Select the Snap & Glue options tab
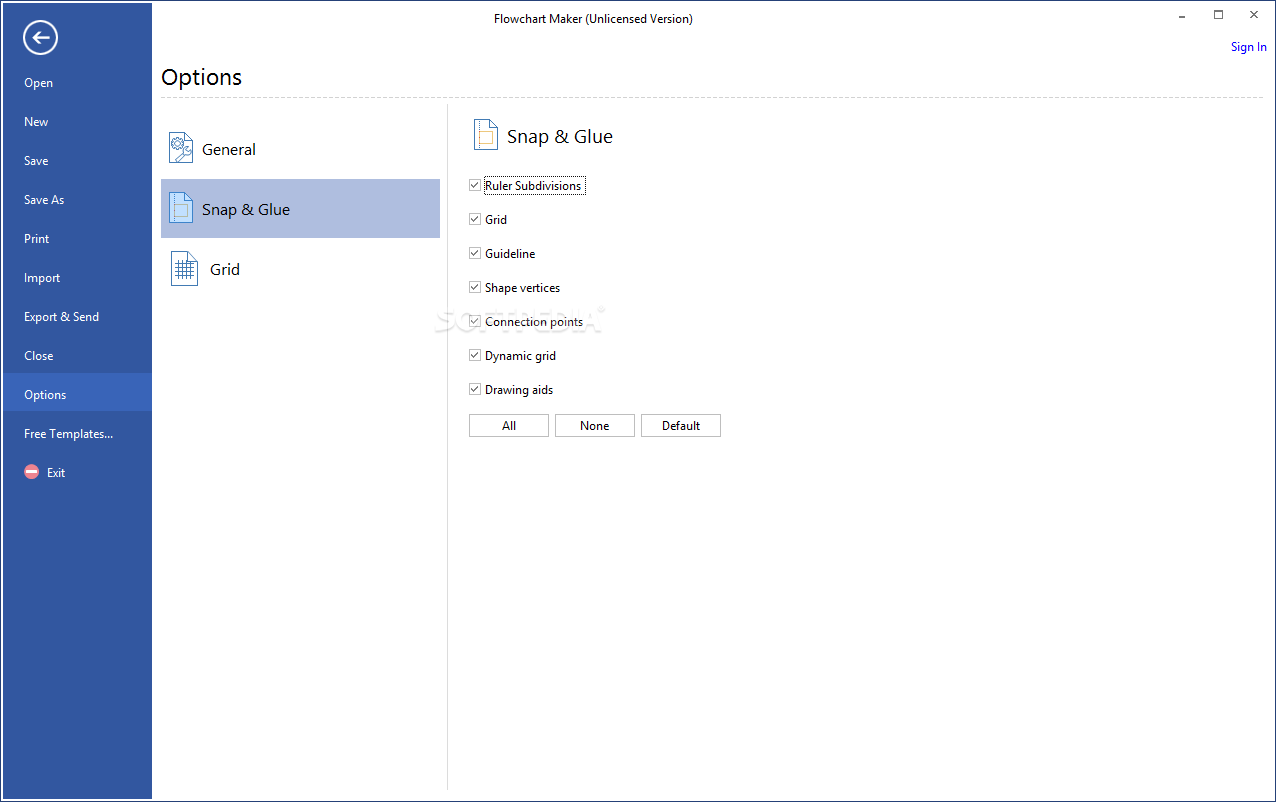This screenshot has width=1276, height=802. (x=300, y=208)
